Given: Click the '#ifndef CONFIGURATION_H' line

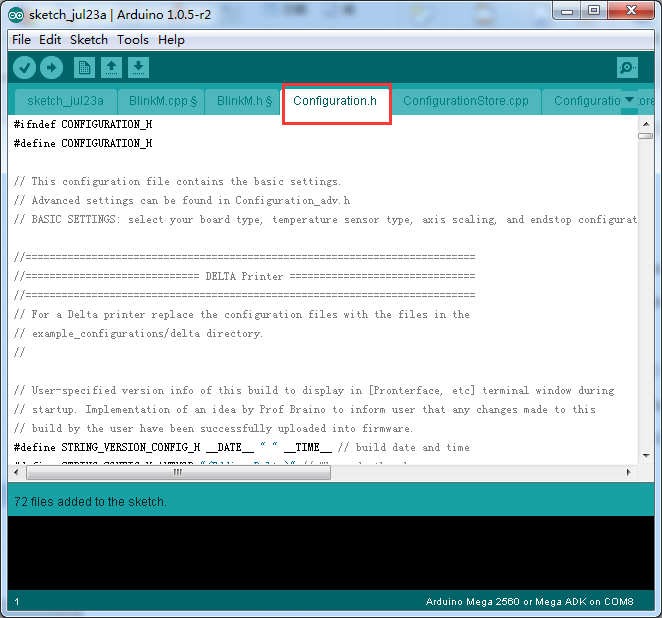Looking at the screenshot, I should pyautogui.click(x=83, y=125).
